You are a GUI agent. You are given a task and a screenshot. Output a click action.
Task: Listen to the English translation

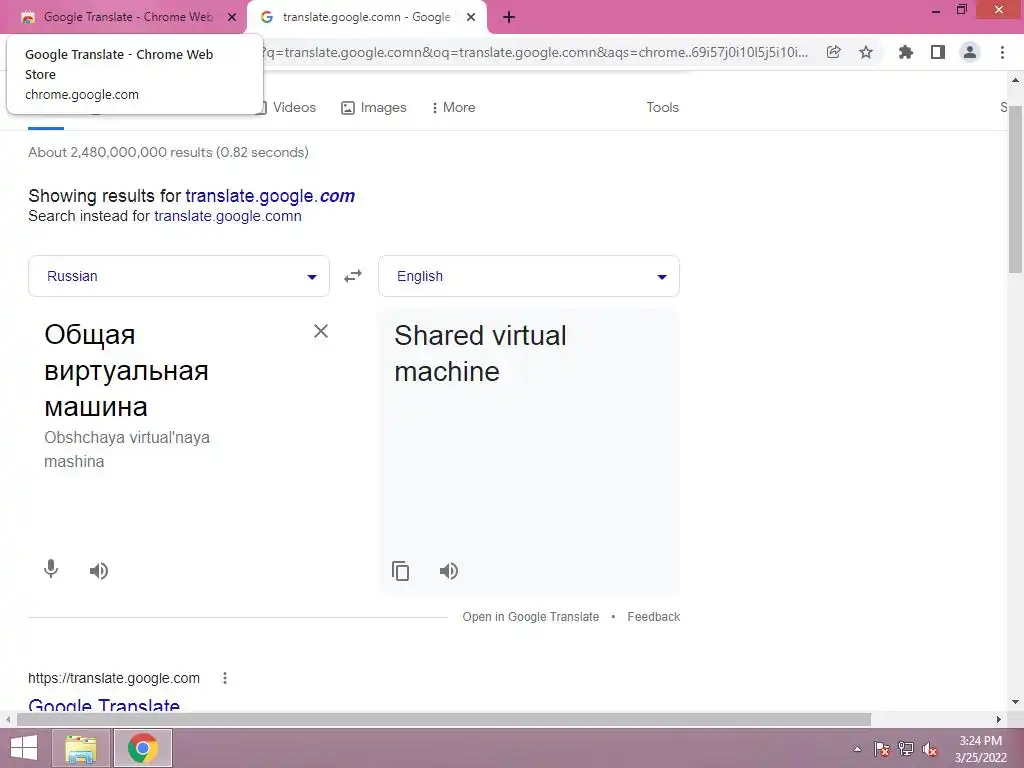pyautogui.click(x=449, y=571)
